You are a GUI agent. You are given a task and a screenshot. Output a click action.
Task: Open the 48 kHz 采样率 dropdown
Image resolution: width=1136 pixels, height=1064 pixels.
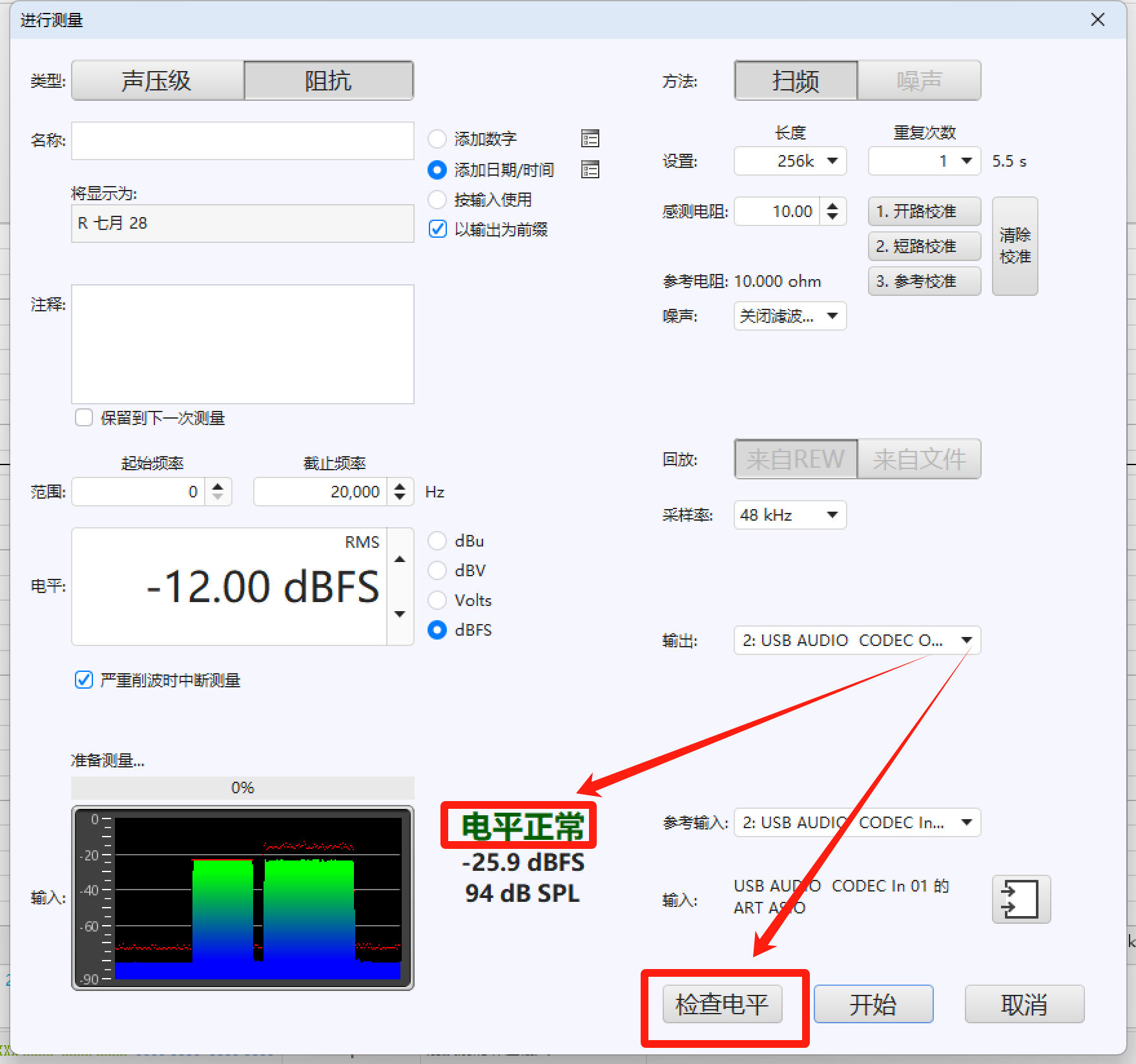[790, 515]
